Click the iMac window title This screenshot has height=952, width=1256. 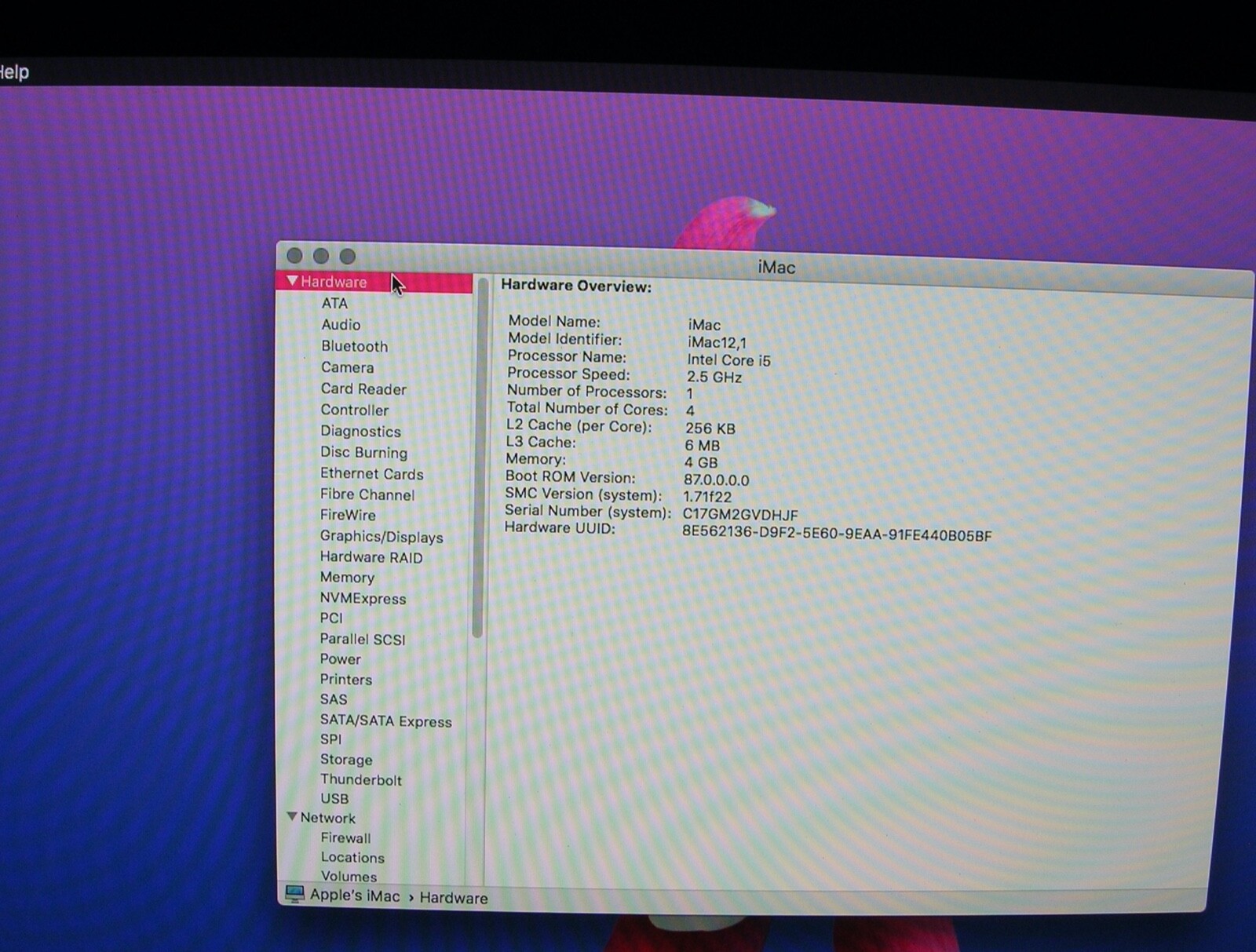click(x=776, y=268)
